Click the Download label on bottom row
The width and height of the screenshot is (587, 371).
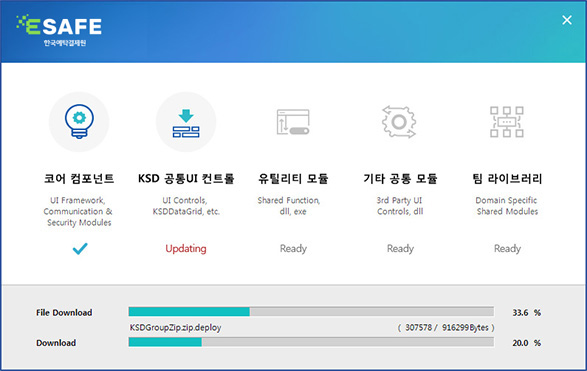click(56, 343)
